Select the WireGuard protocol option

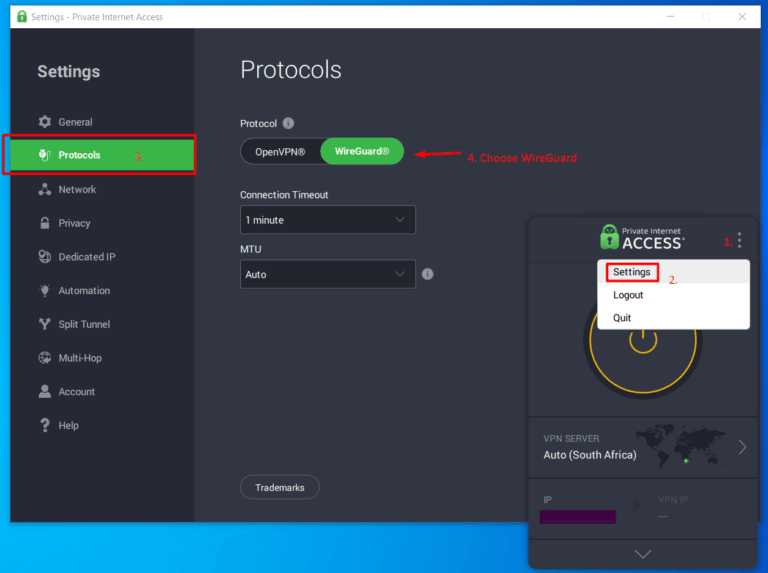tap(362, 151)
